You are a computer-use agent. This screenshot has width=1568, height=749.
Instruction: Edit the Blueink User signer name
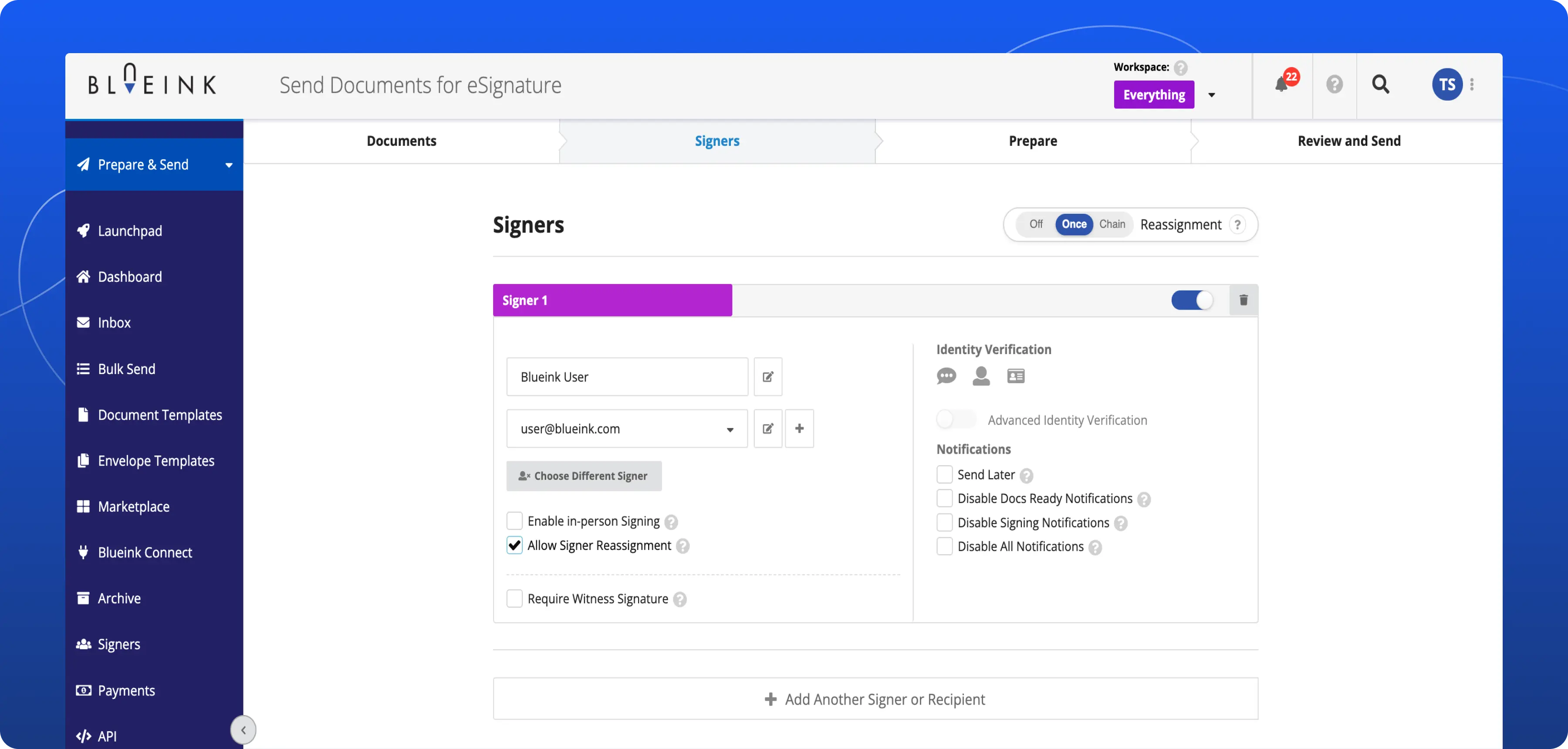(x=768, y=377)
